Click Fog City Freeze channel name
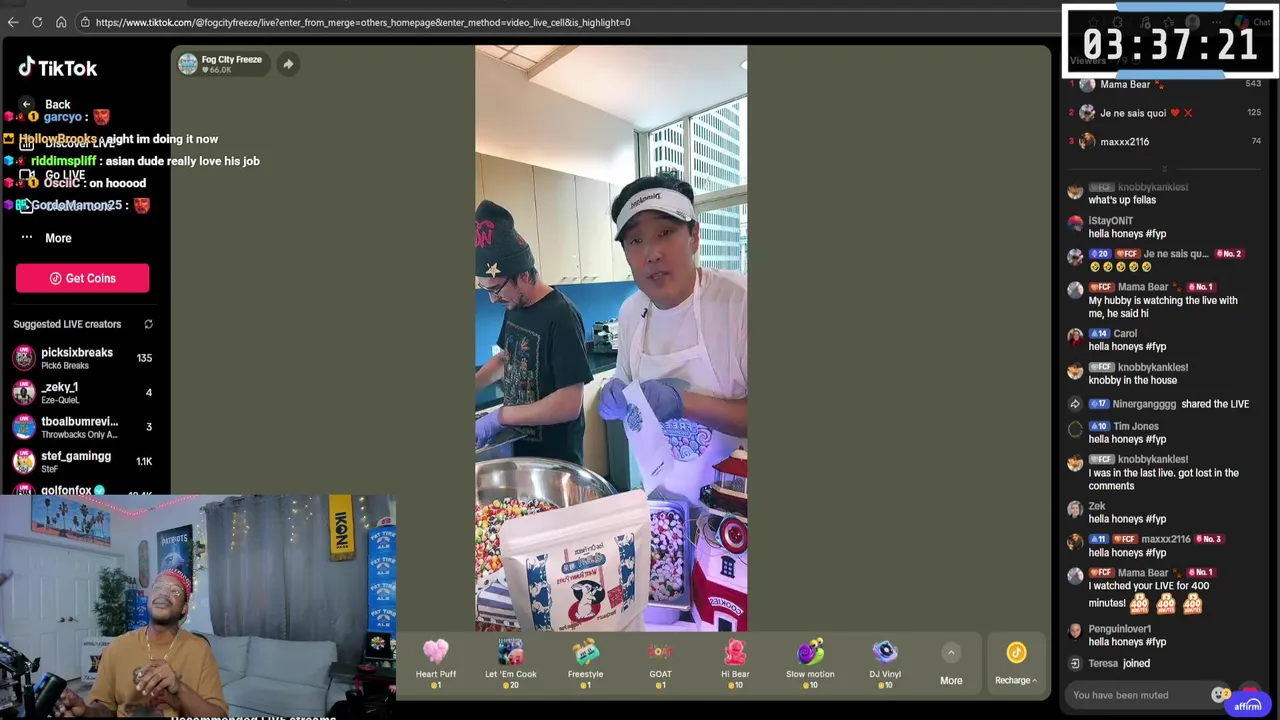The width and height of the screenshot is (1280, 720). click(x=232, y=59)
